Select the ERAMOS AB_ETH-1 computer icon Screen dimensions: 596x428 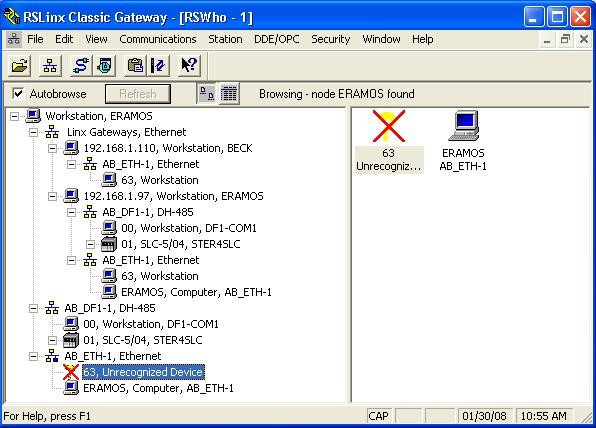pyautogui.click(x=463, y=141)
